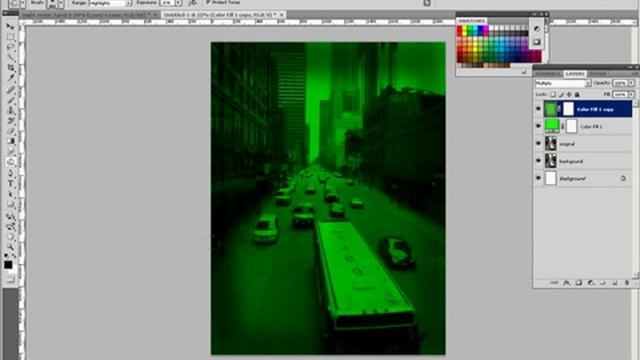Select the Eraser tool
The image size is (640, 360).
(11, 131)
